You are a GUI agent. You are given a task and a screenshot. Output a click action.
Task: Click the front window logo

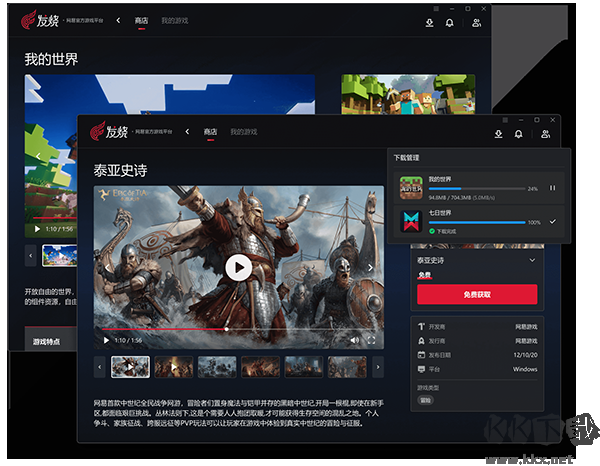(109, 131)
